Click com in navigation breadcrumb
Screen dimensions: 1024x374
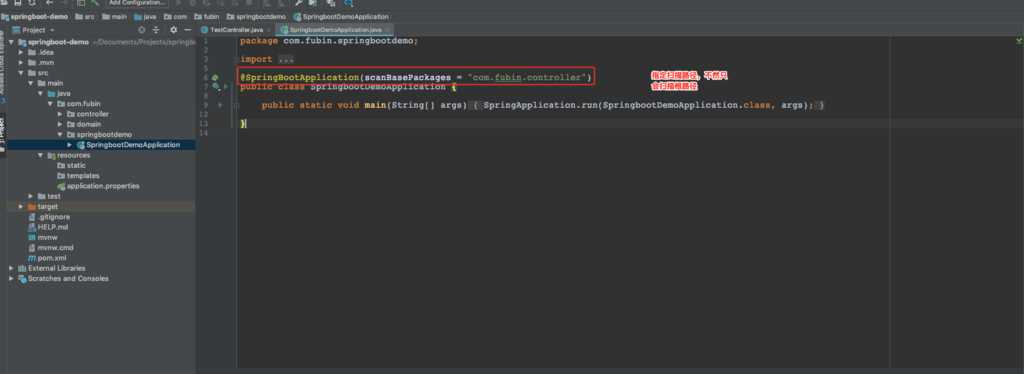pos(175,16)
